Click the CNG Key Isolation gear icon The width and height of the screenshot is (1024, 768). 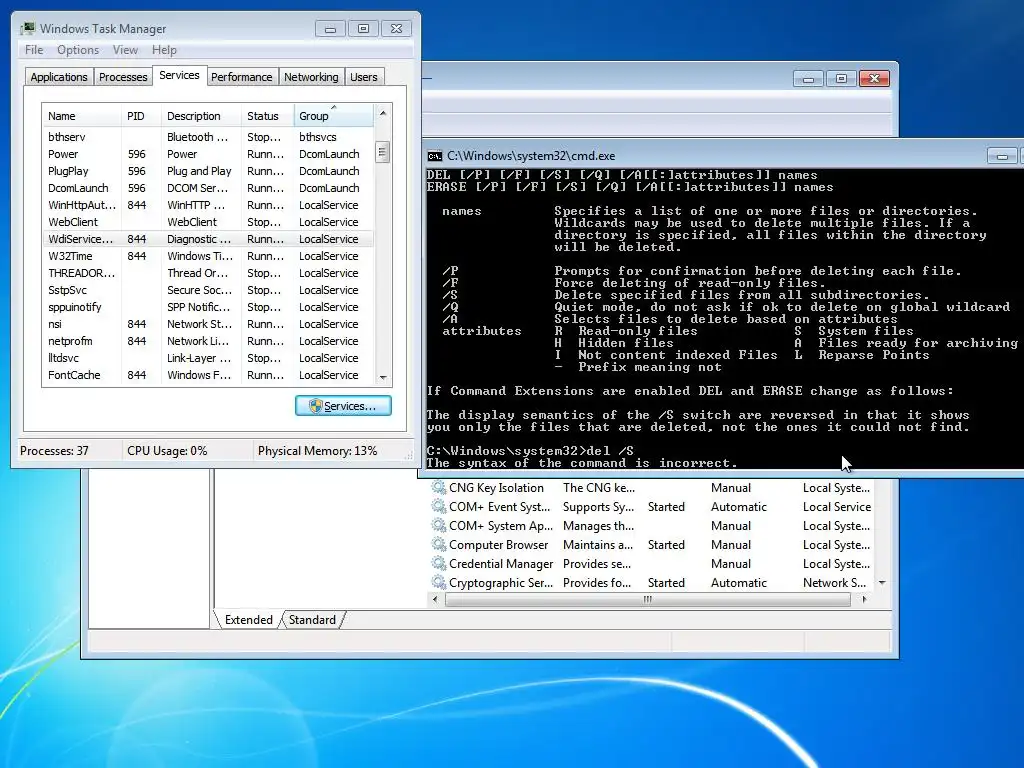pos(439,488)
